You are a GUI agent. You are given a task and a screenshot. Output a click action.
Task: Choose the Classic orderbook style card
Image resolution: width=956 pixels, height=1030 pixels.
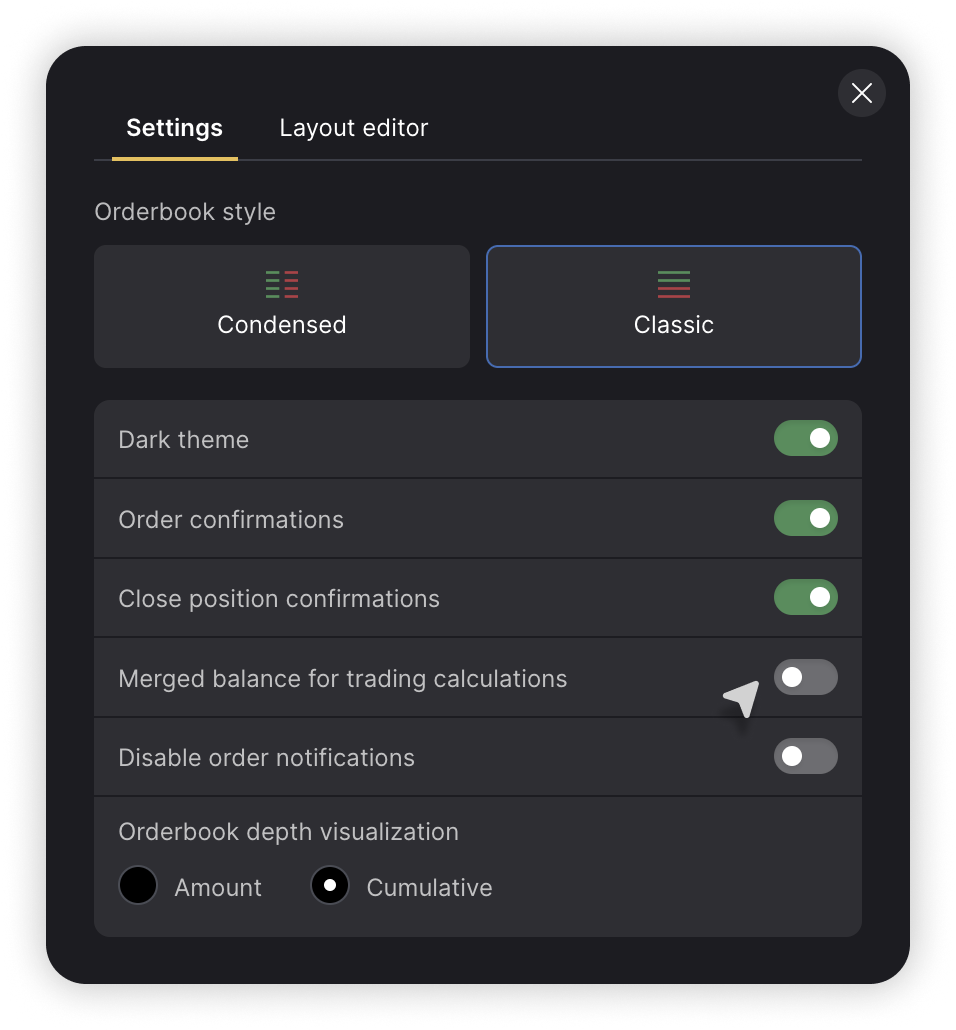[673, 306]
